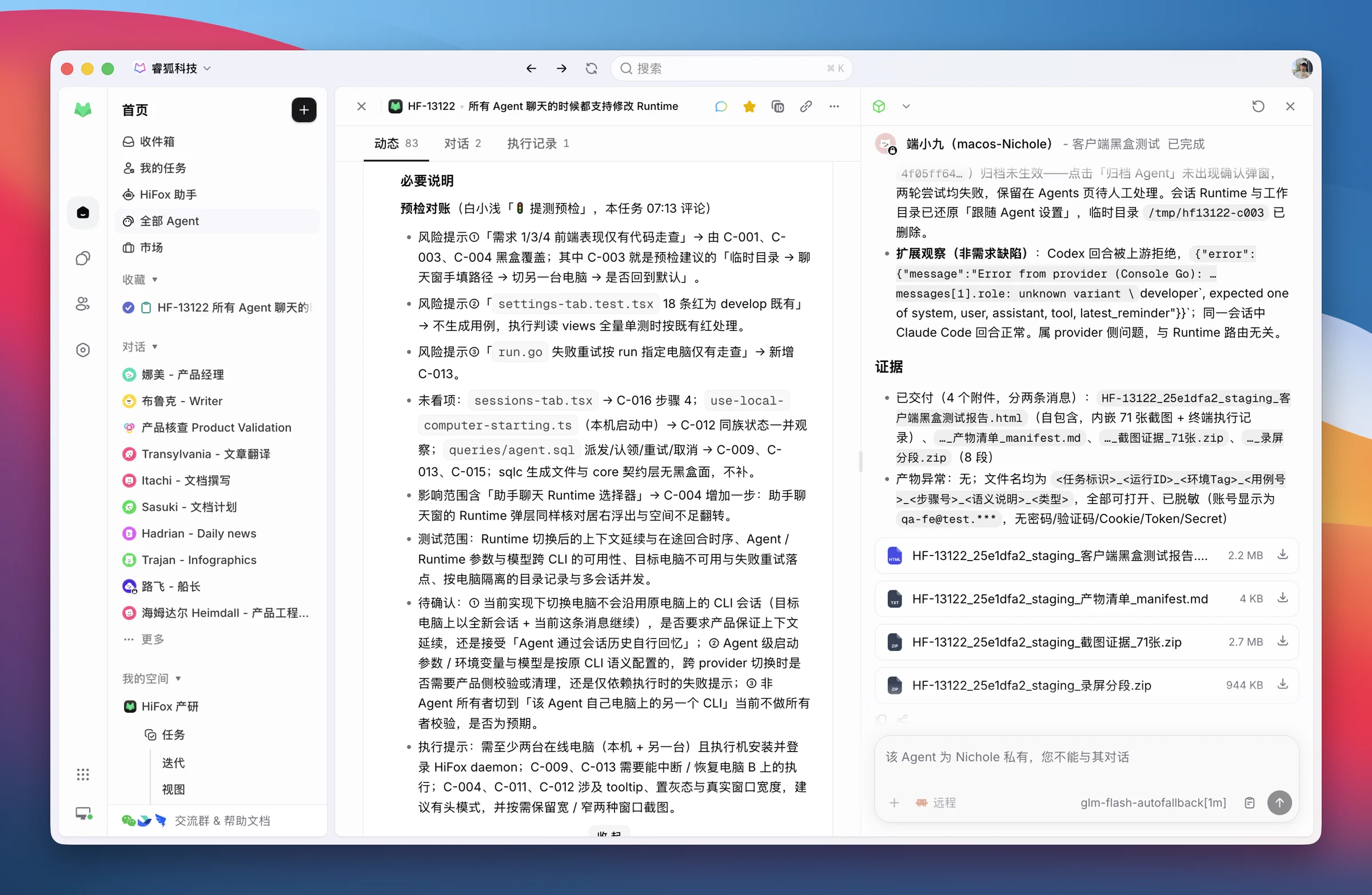
Task: Refresh using the circular arrows toolbar icon
Action: [592, 69]
